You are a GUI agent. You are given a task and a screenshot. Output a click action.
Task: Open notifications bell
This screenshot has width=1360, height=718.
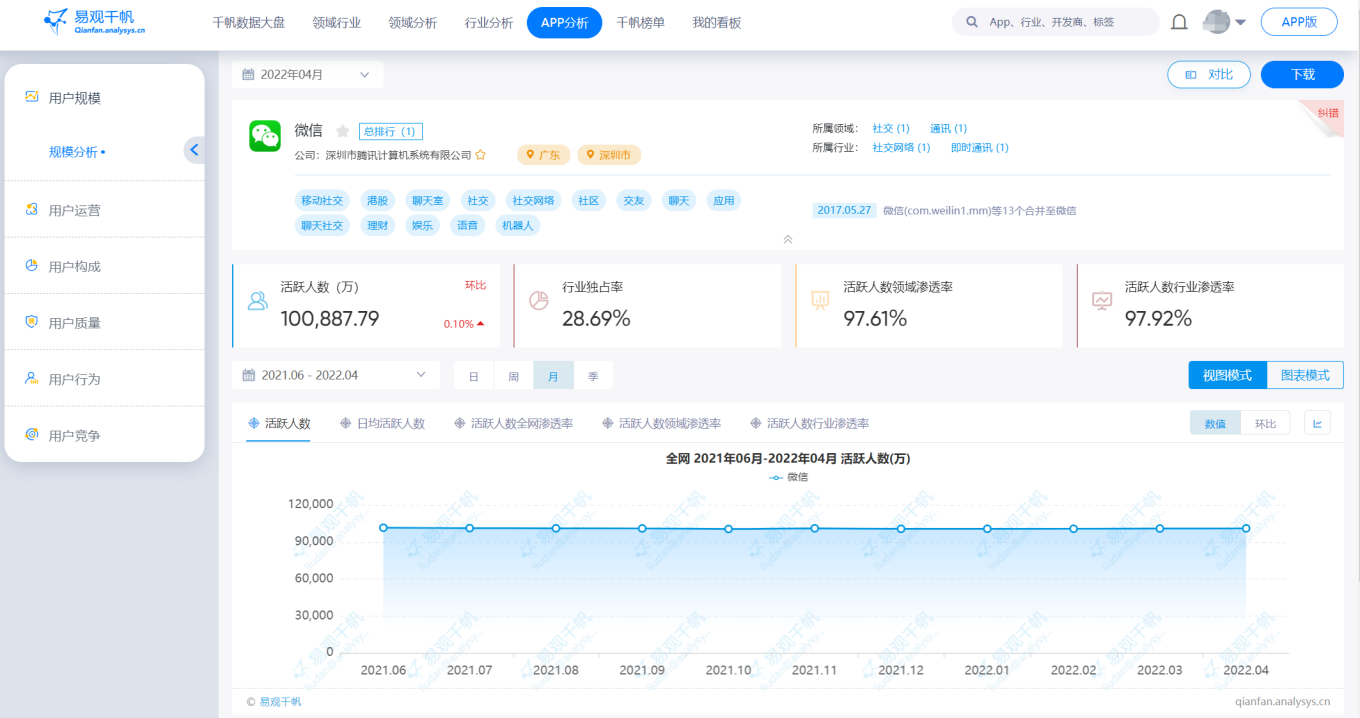[1179, 22]
